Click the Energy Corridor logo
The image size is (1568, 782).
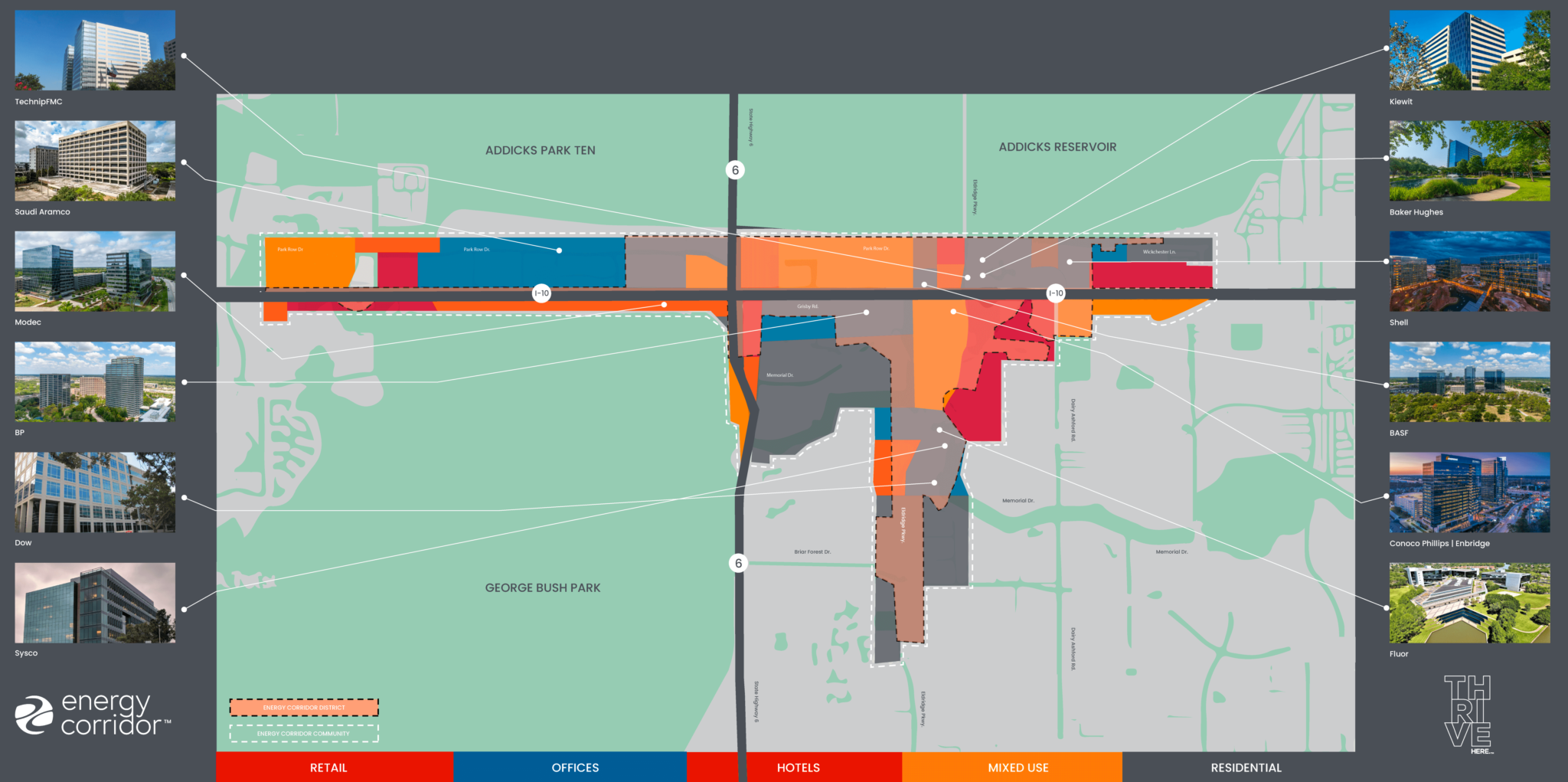point(93,714)
